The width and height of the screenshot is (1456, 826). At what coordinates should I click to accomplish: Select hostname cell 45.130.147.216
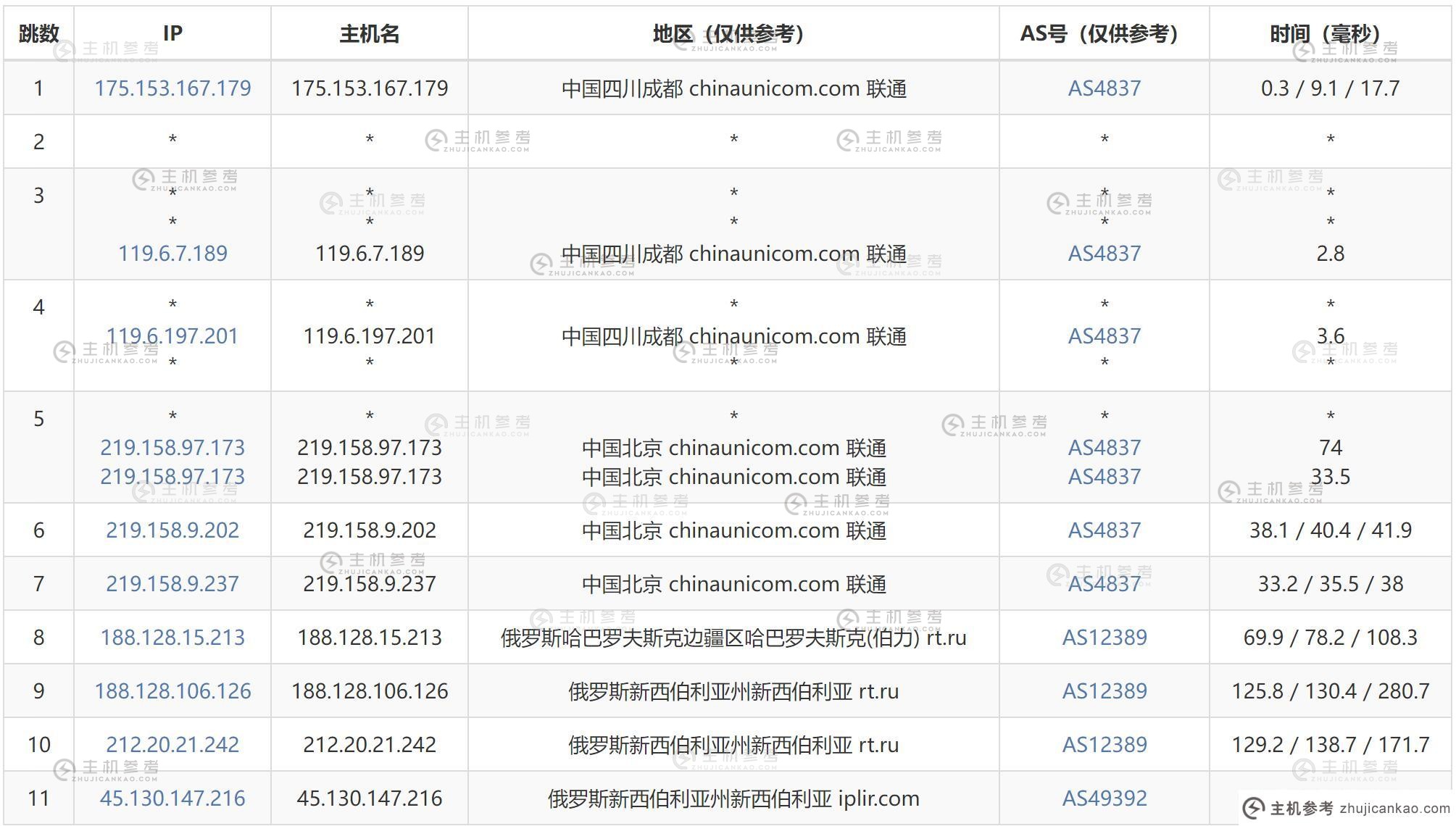[x=370, y=798]
